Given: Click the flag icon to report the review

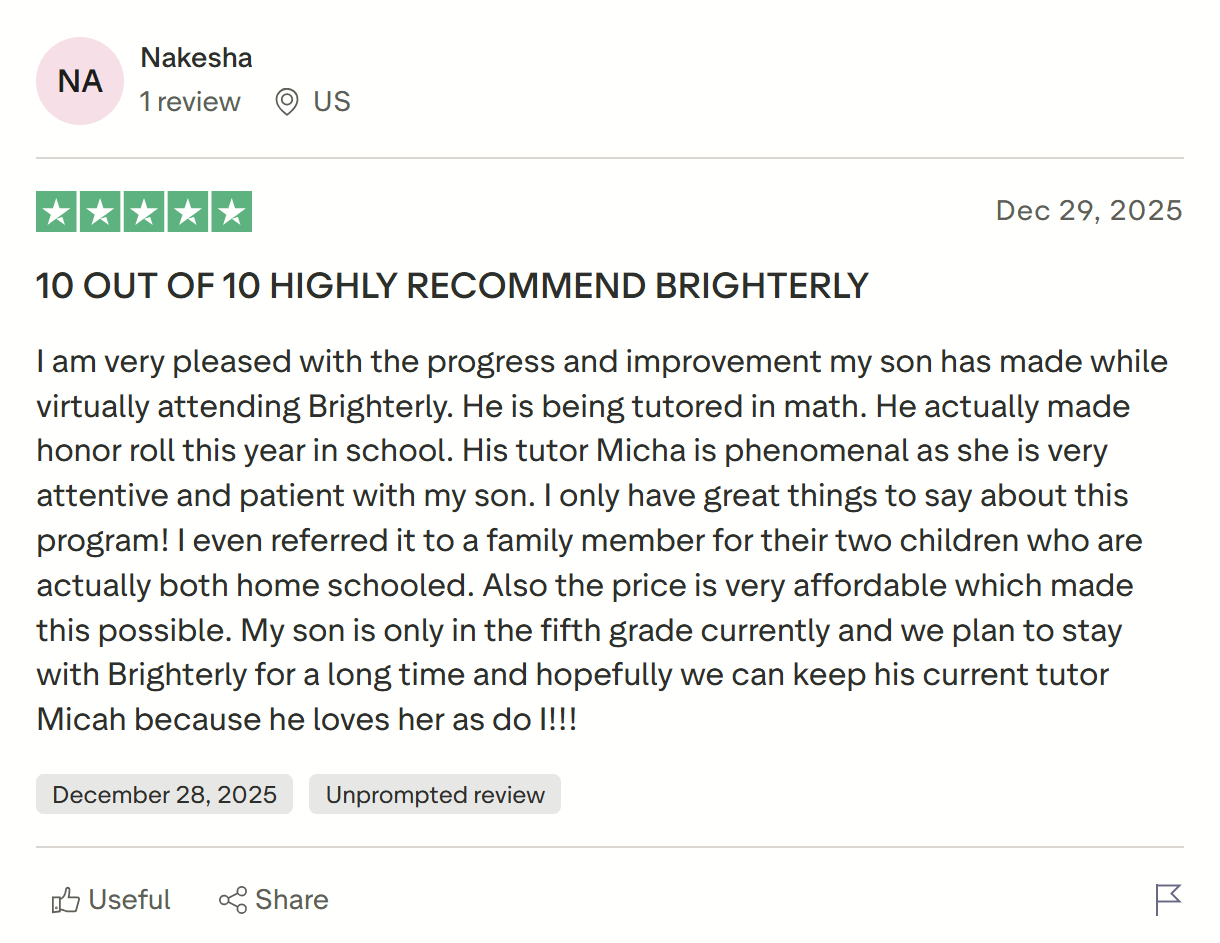Looking at the screenshot, I should click(1167, 899).
